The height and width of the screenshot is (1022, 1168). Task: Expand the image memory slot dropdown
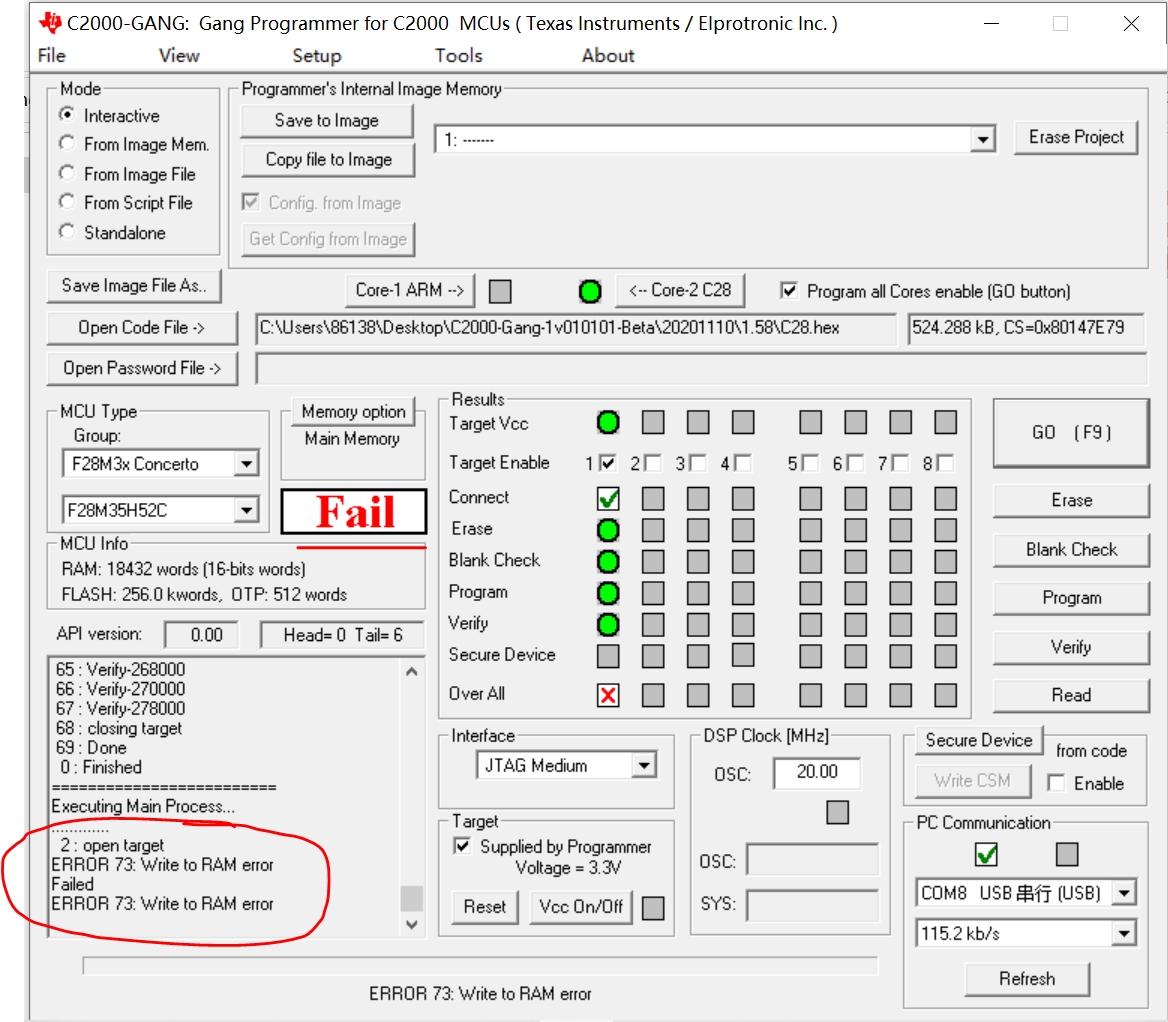pyautogui.click(x=981, y=139)
